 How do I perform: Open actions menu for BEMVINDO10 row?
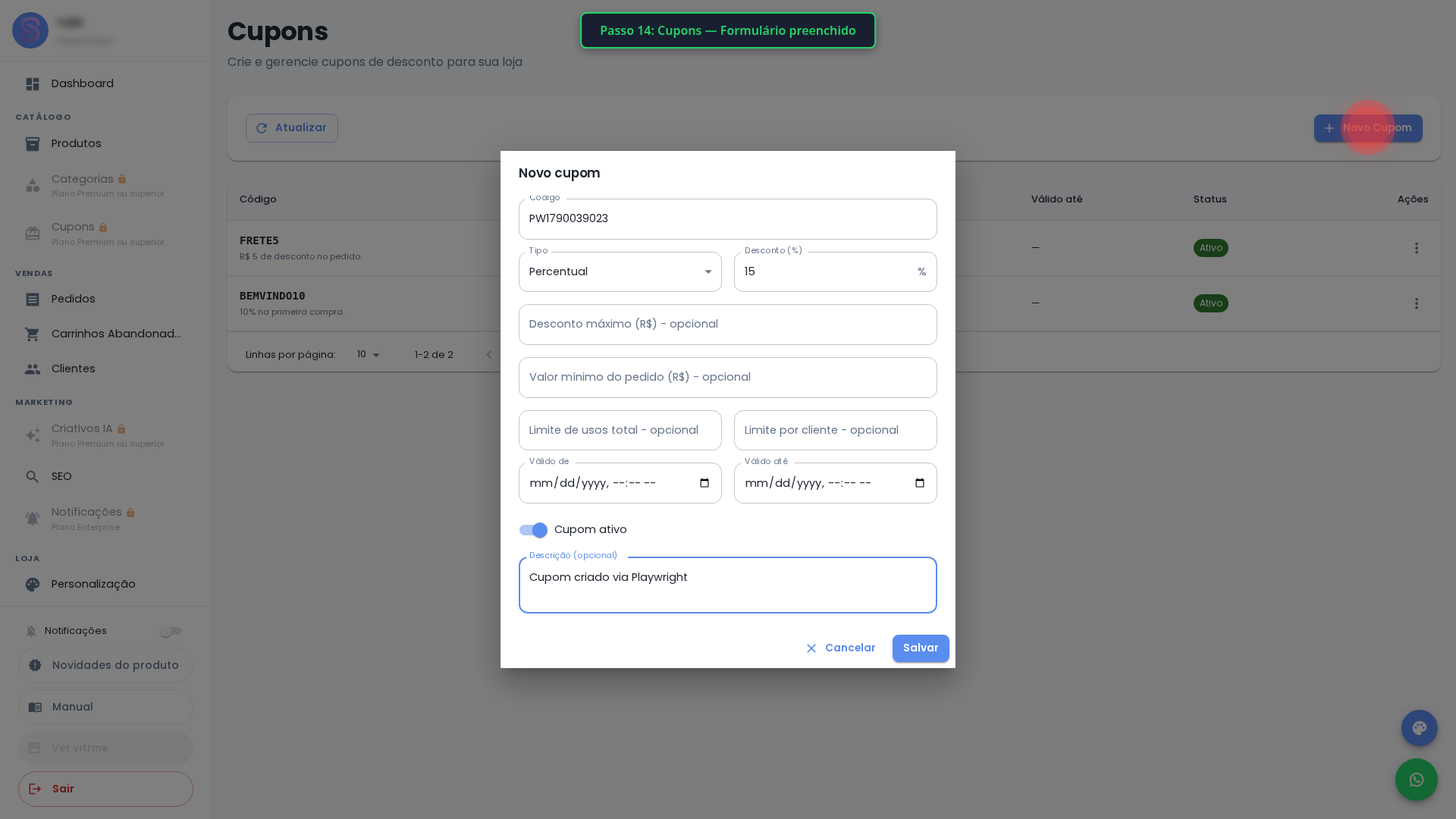coord(1417,303)
